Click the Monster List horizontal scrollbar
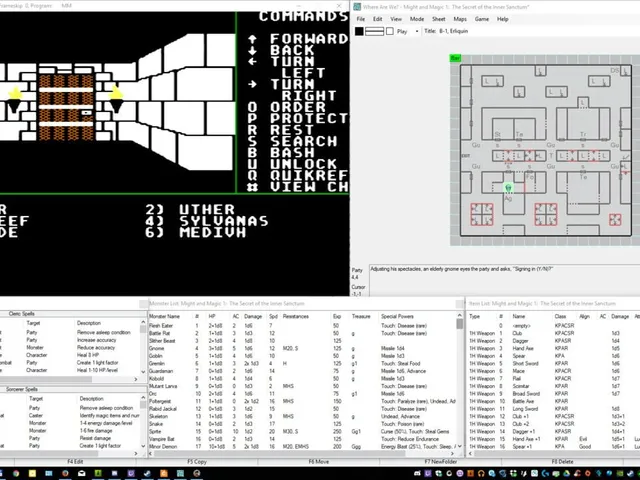Screen dimensions: 640x480 tap(301, 453)
